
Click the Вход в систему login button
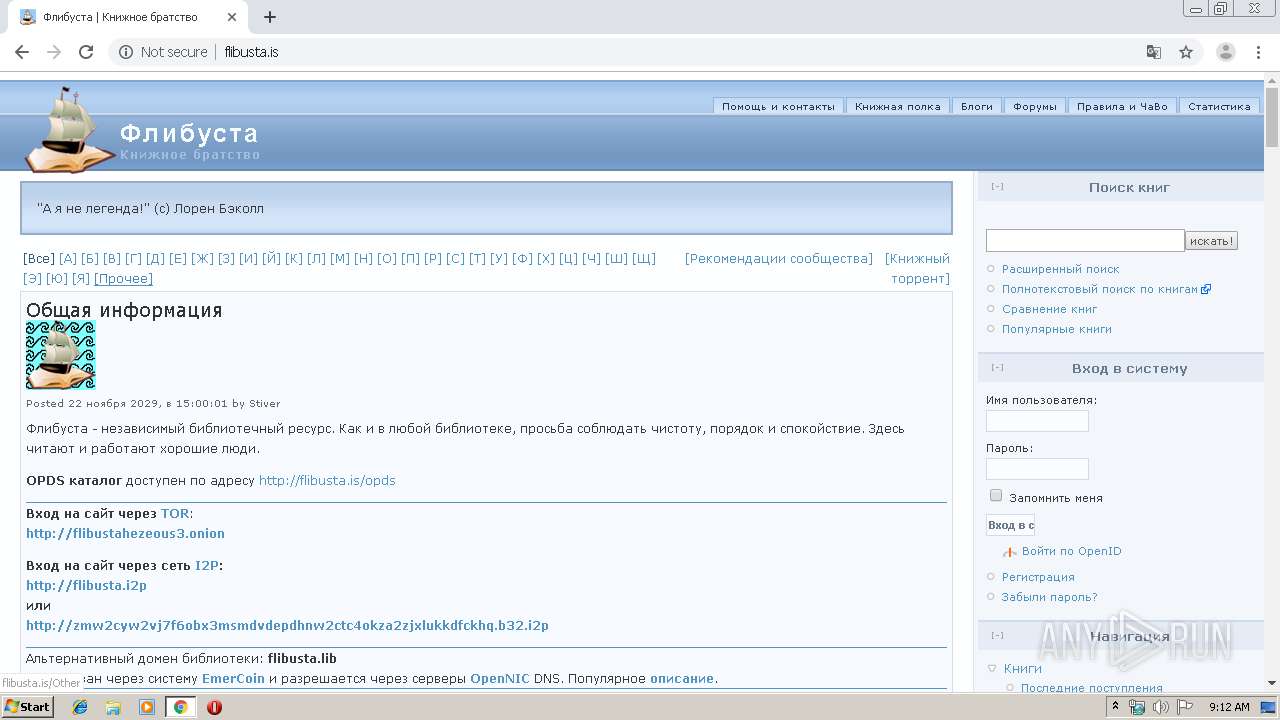coord(1010,525)
